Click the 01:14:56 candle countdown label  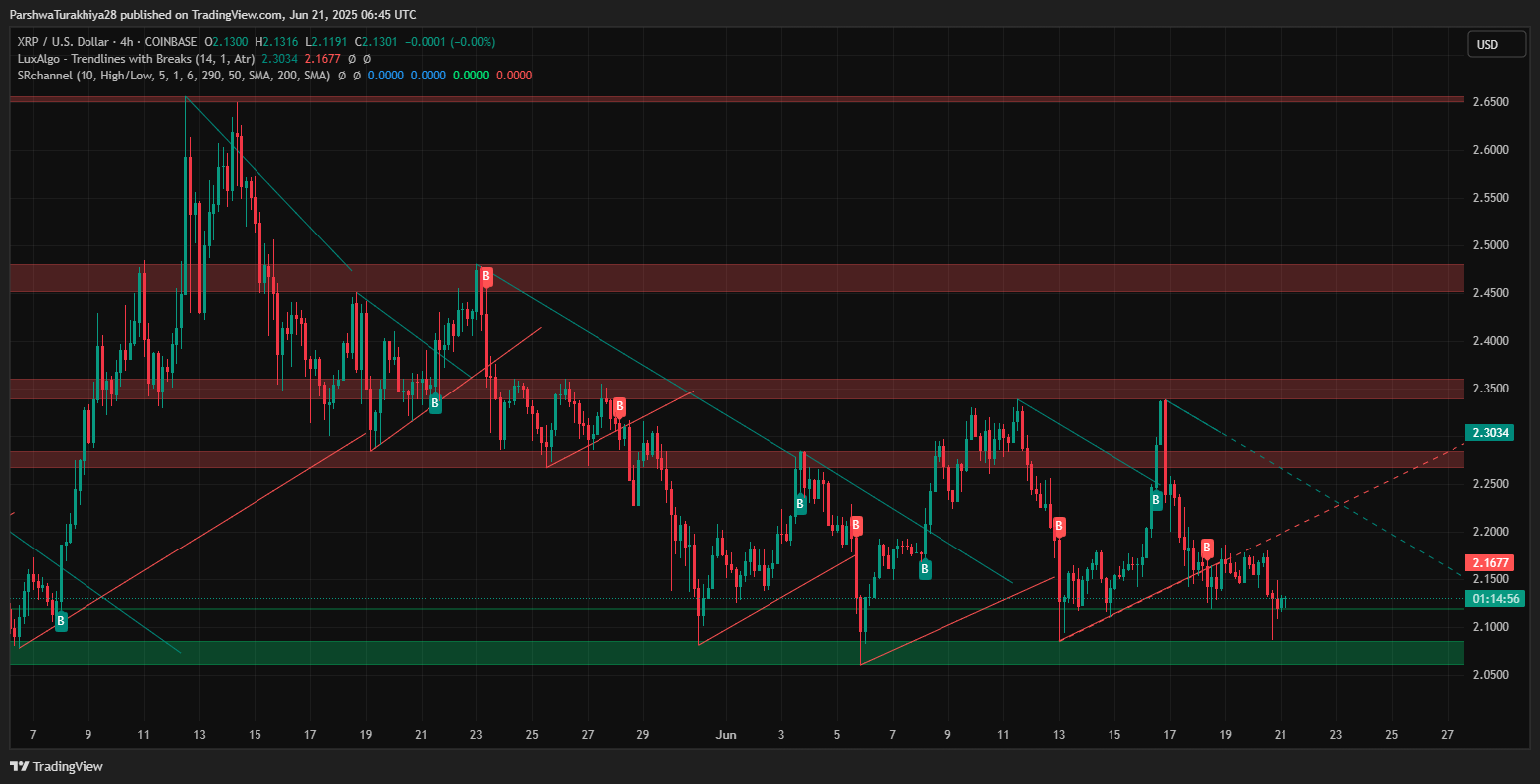[x=1495, y=598]
